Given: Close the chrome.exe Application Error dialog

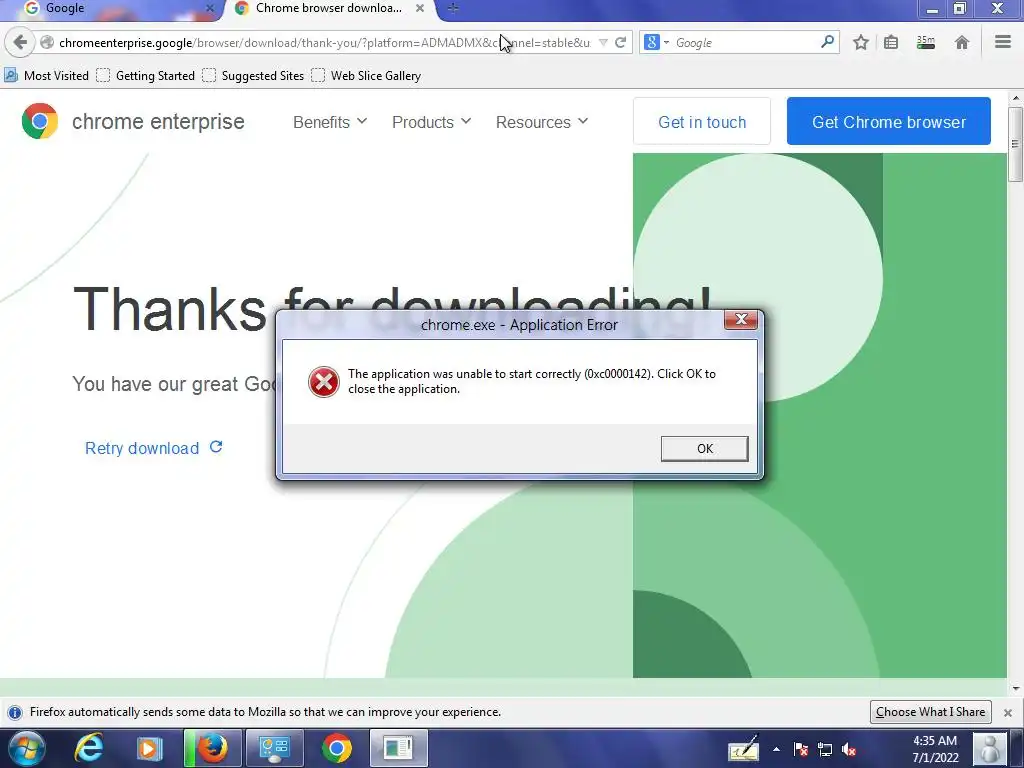Looking at the screenshot, I should (741, 320).
